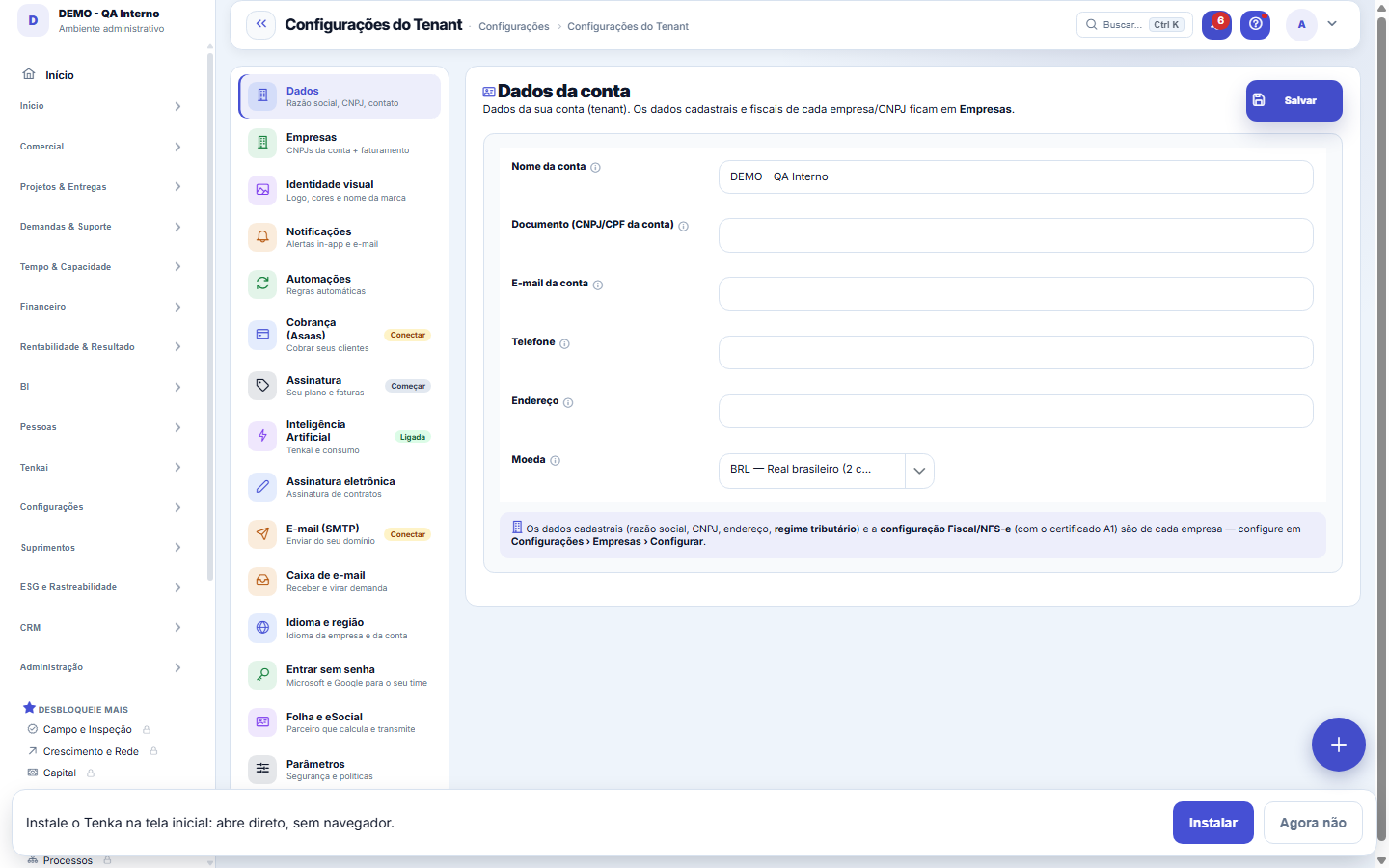Expand the Comercial sidebar section
The width and height of the screenshot is (1389, 868).
click(101, 147)
